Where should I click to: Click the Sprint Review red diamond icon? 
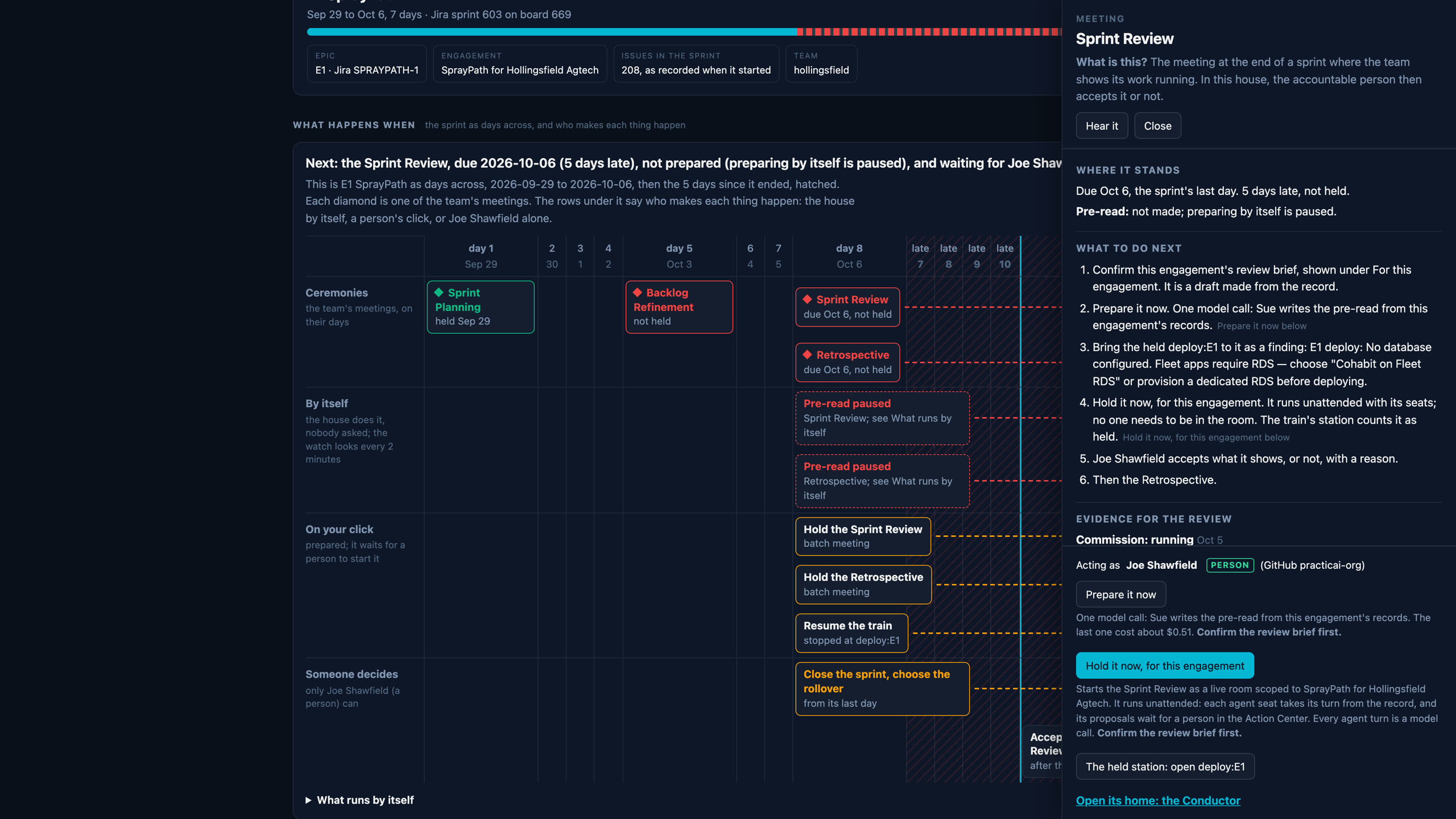click(x=807, y=299)
